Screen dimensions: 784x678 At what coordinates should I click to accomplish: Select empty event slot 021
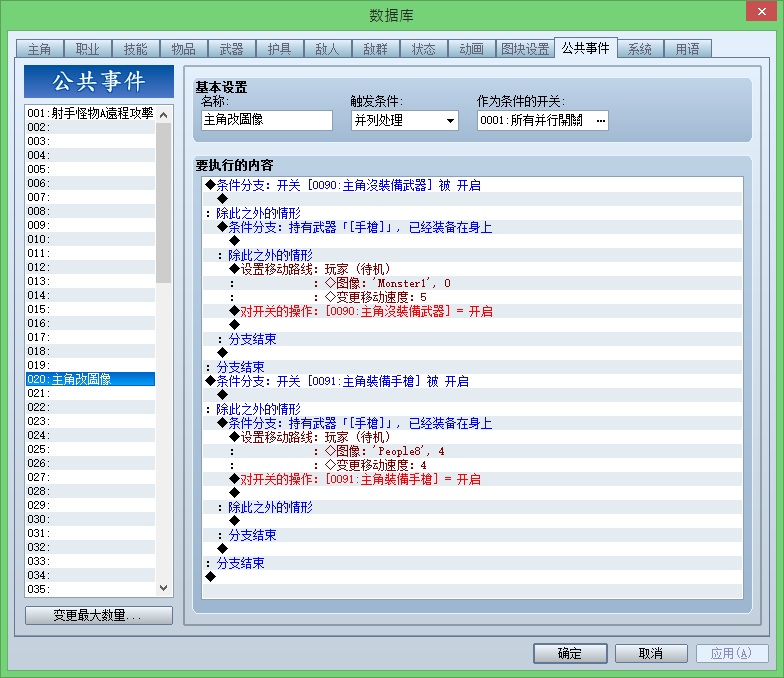(90, 393)
